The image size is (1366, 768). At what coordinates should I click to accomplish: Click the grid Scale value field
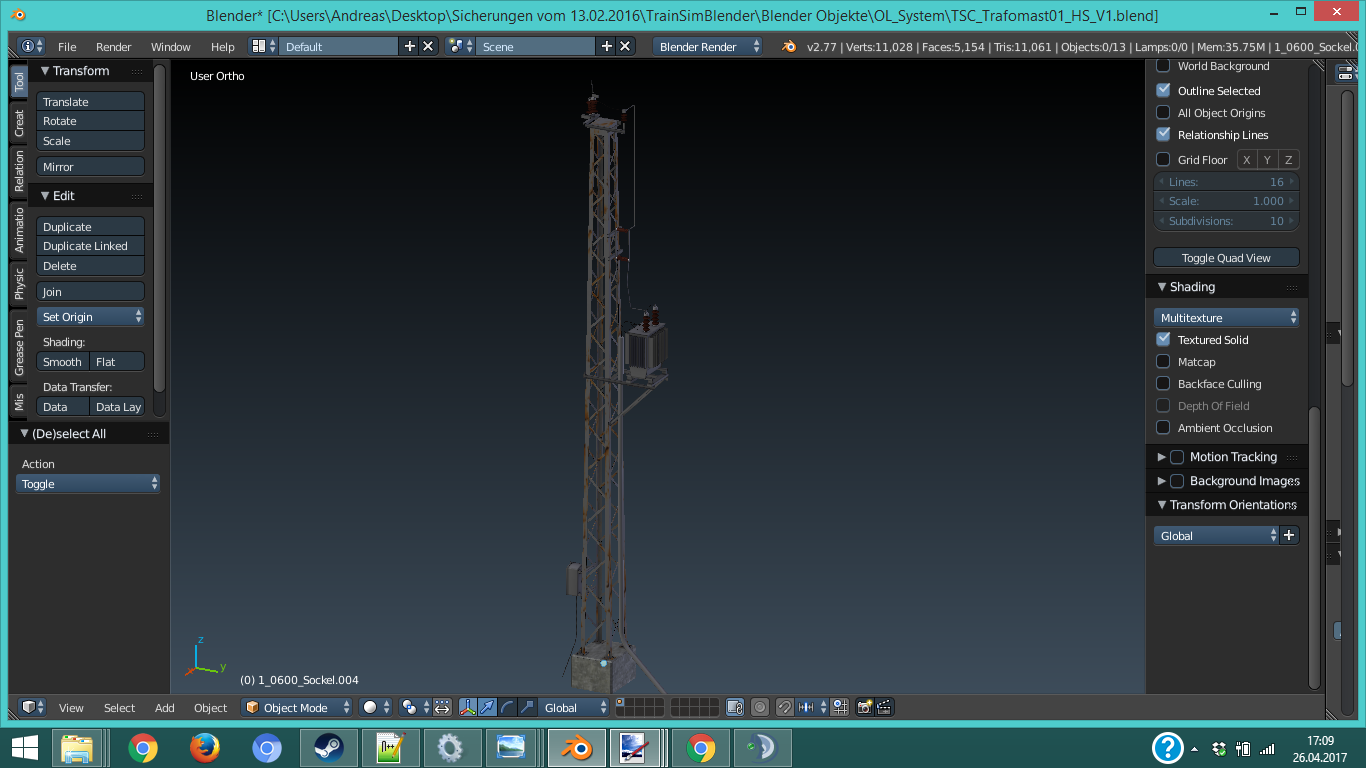[1226, 201]
